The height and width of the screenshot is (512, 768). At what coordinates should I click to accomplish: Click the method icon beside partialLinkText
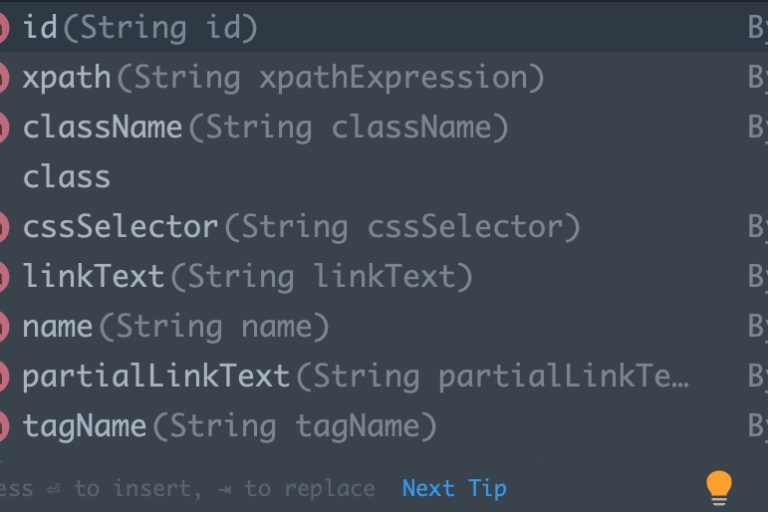point(3,377)
